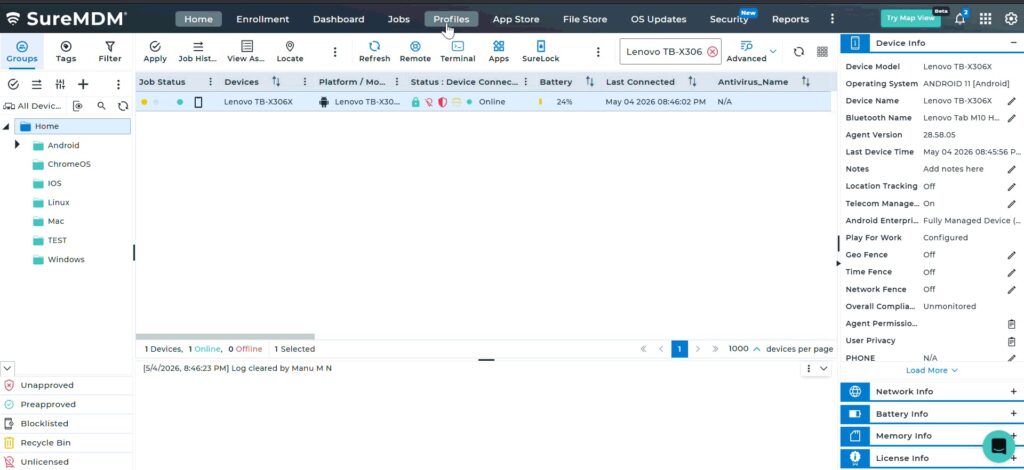Click Load More in Device Info
1024x470 pixels.
coord(932,370)
